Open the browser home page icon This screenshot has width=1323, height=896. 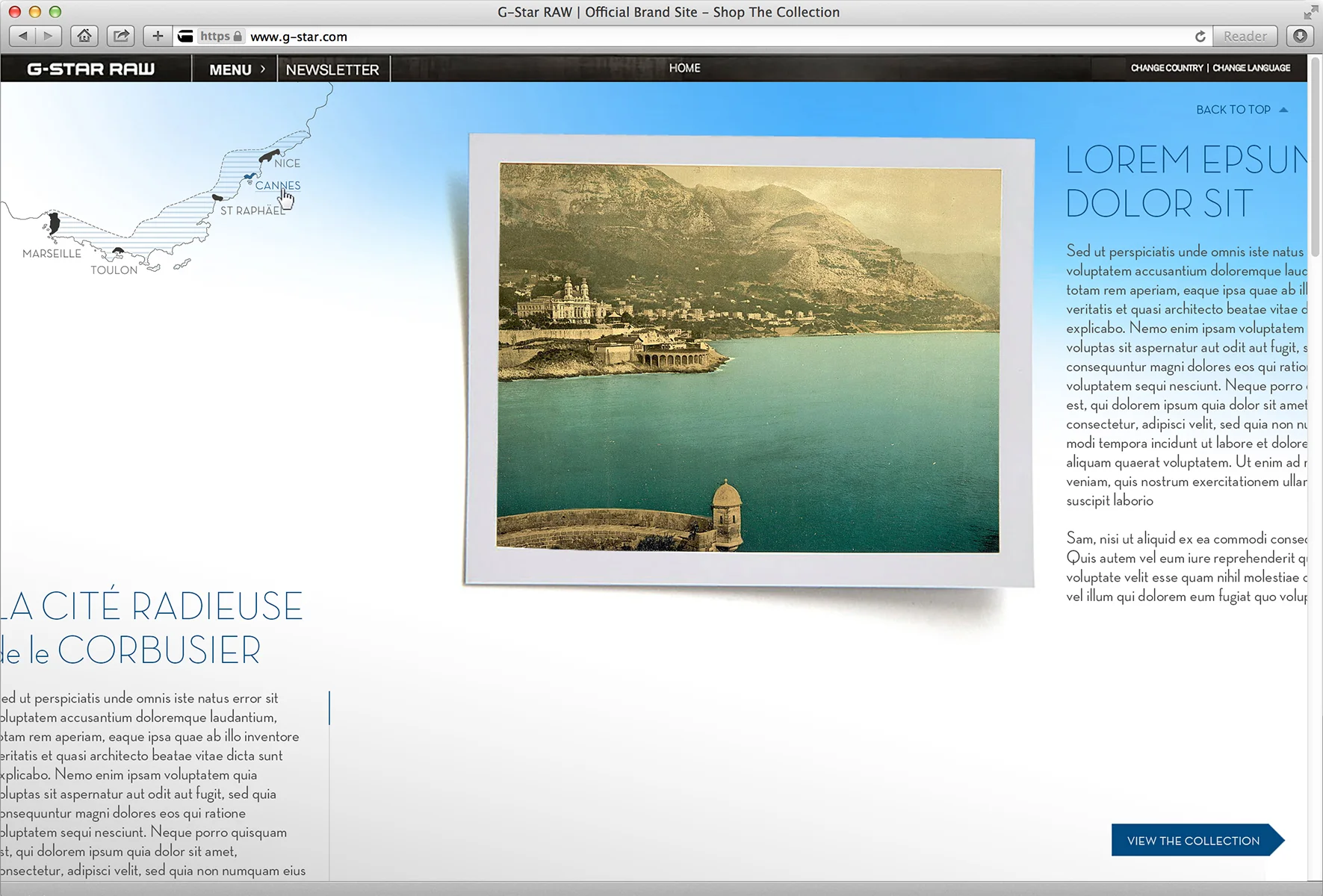pyautogui.click(x=84, y=36)
